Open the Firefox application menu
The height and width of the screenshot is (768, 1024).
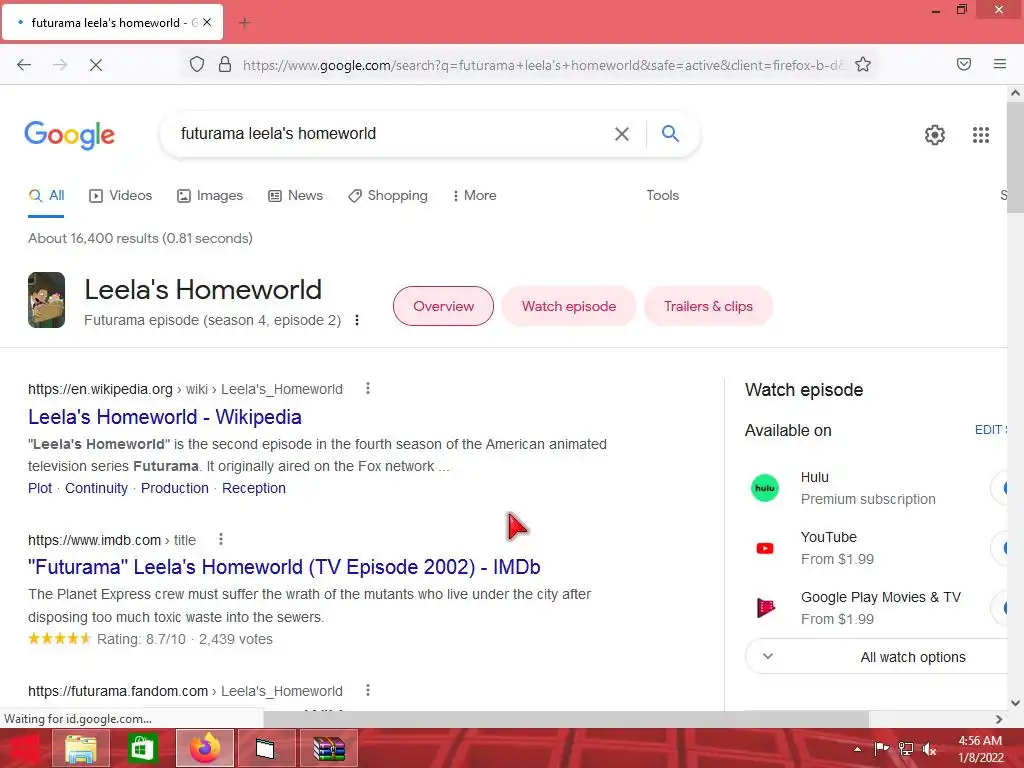point(999,64)
